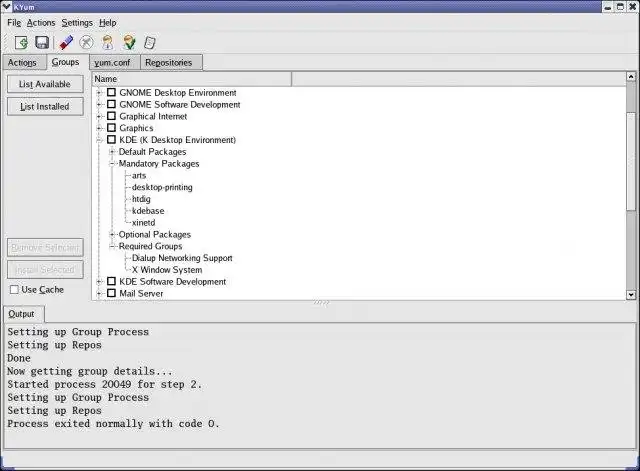Click the user-with-tie toolbar icon
This screenshot has height=471, width=640.
click(x=108, y=42)
